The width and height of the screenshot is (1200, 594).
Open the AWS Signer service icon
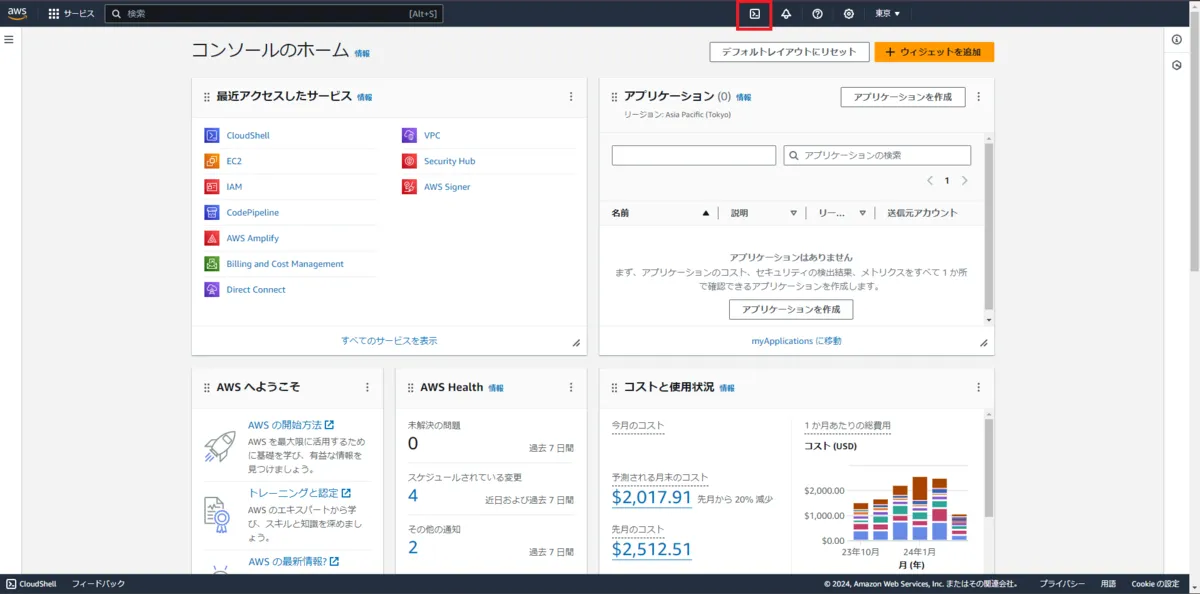(409, 187)
